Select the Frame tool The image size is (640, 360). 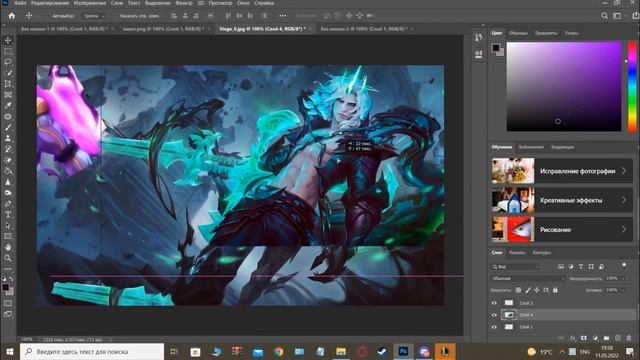coord(8,95)
